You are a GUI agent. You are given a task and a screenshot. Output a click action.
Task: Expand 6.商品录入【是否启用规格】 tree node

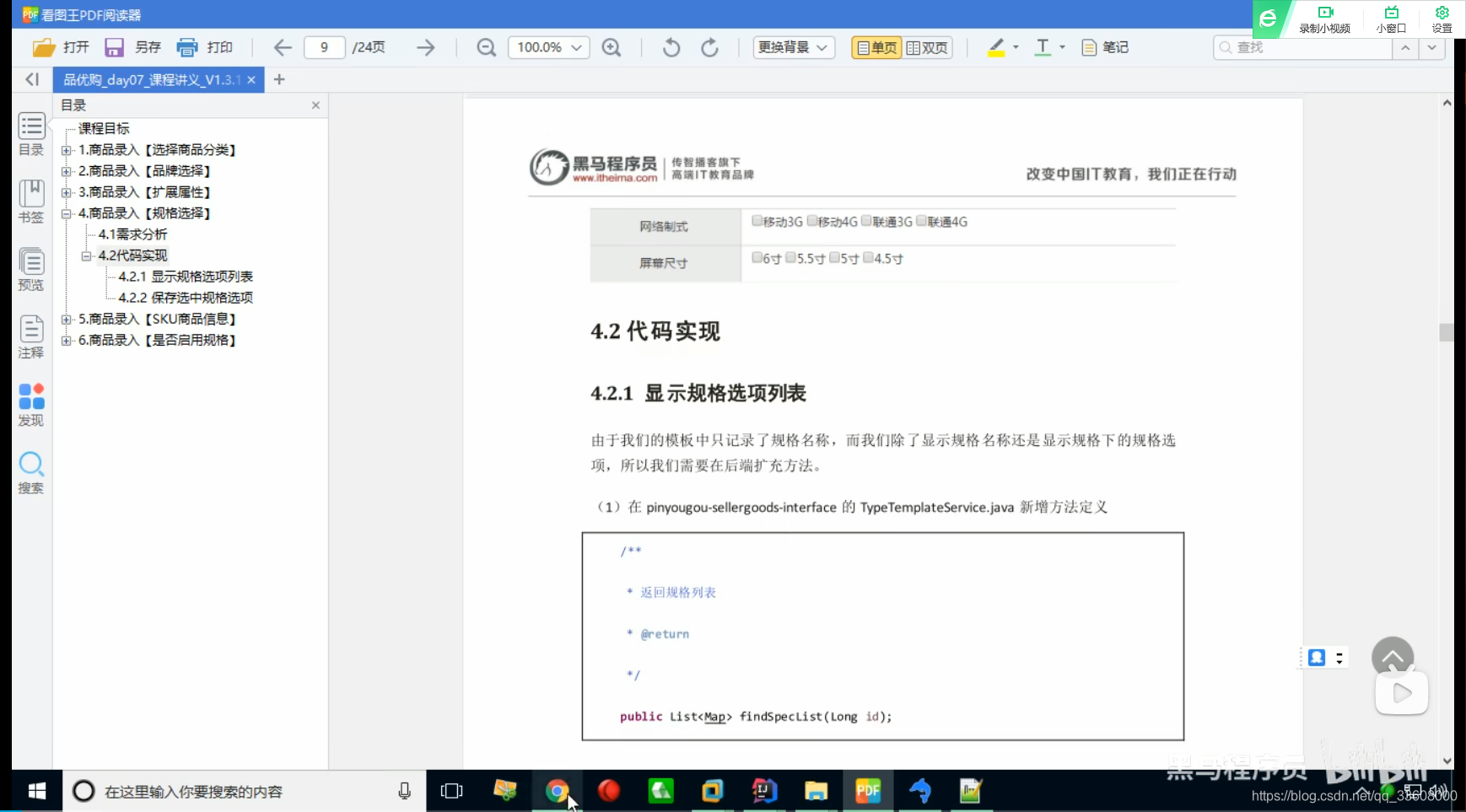[x=66, y=340]
